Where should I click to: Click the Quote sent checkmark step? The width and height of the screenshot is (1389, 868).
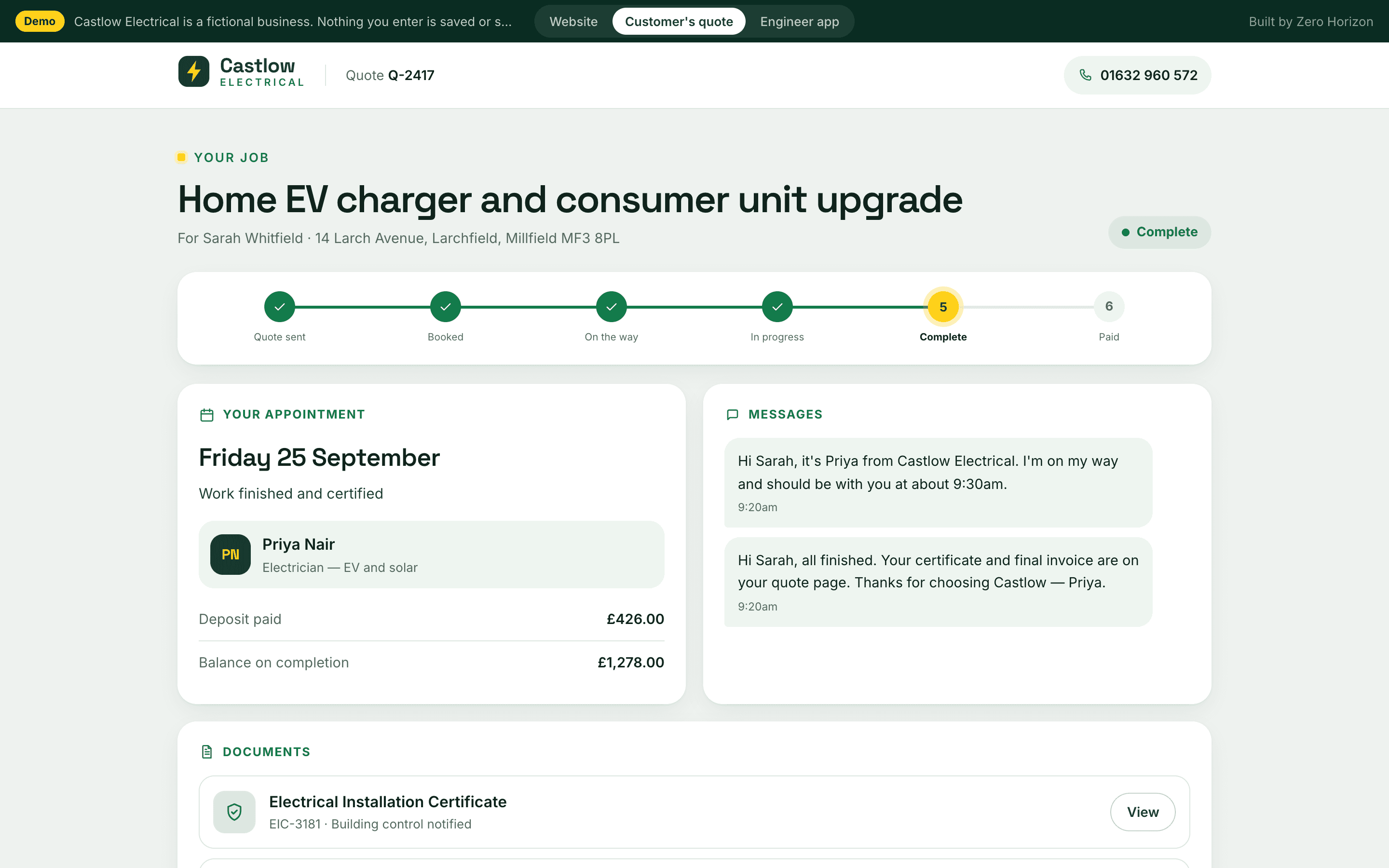point(280,307)
